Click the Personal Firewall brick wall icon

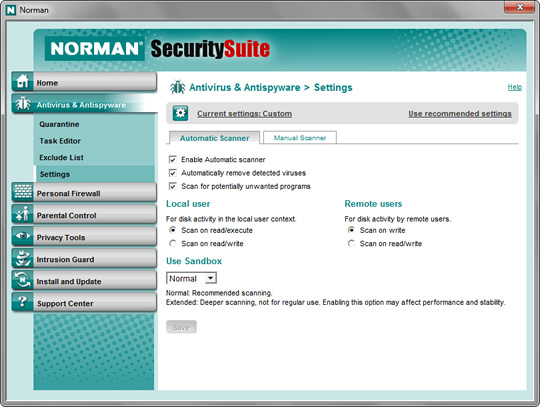click(x=22, y=192)
